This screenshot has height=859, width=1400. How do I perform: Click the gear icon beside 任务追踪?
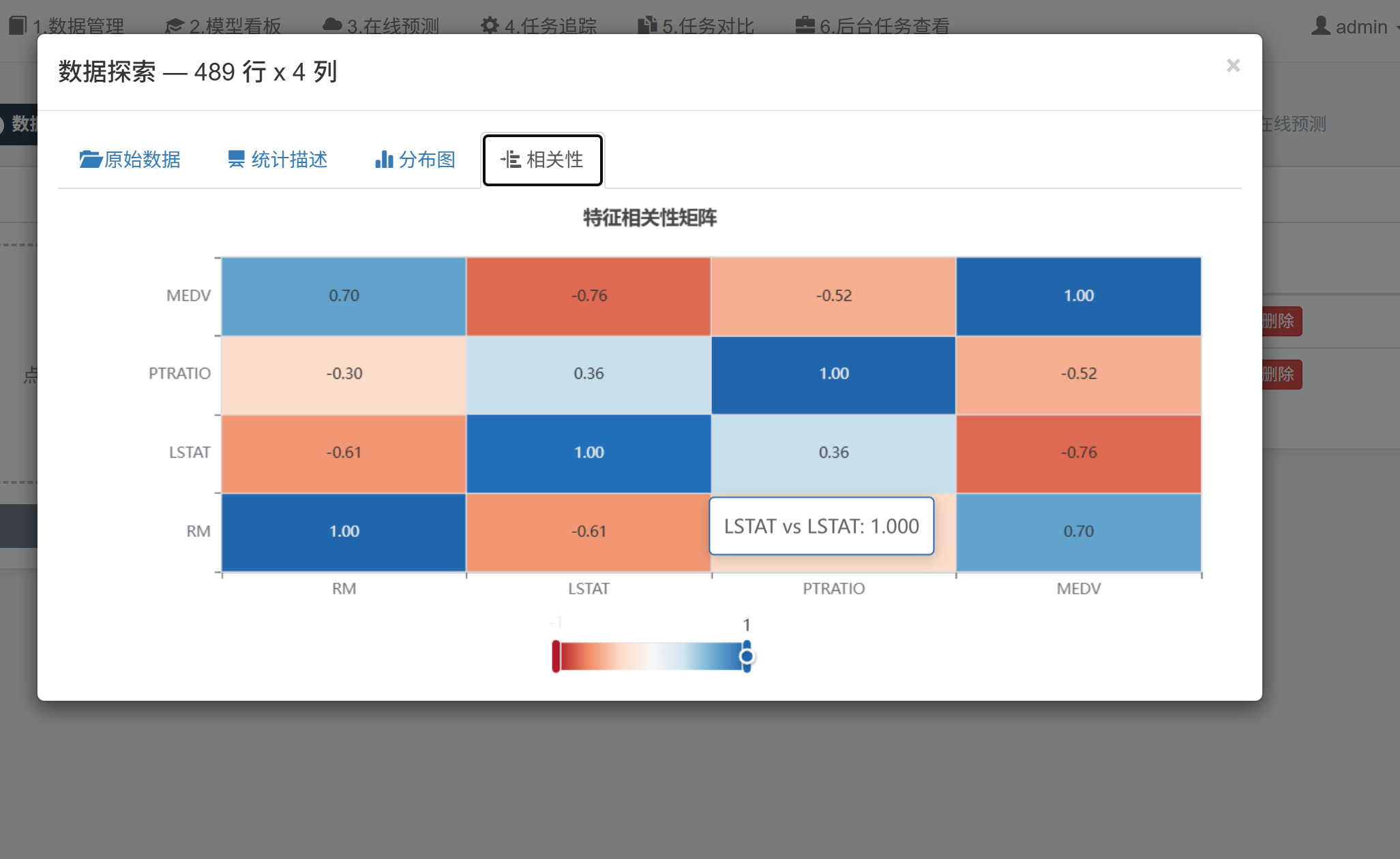(490, 26)
